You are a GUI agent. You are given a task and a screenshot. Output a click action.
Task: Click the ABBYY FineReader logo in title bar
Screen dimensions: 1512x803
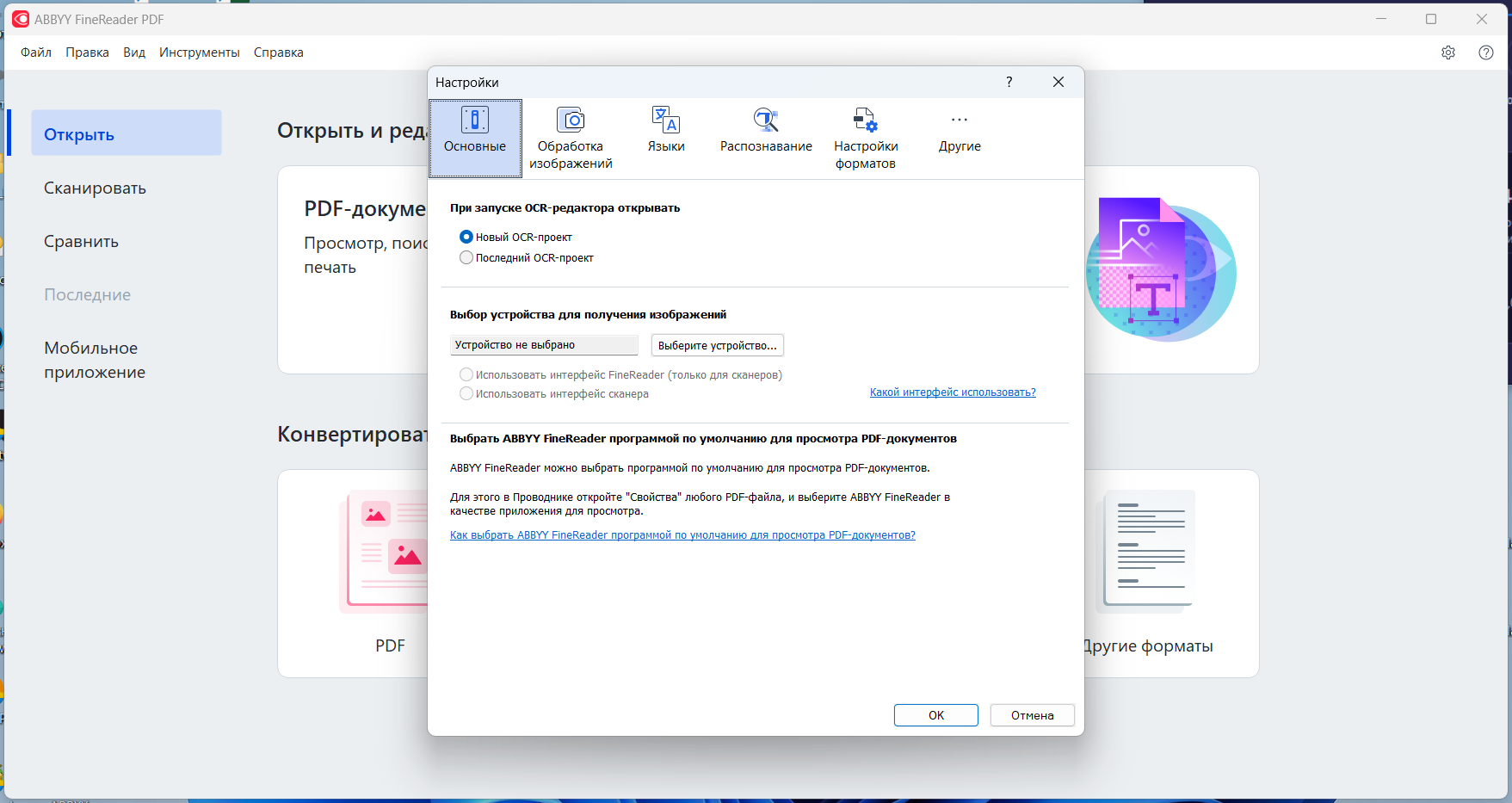(21, 19)
